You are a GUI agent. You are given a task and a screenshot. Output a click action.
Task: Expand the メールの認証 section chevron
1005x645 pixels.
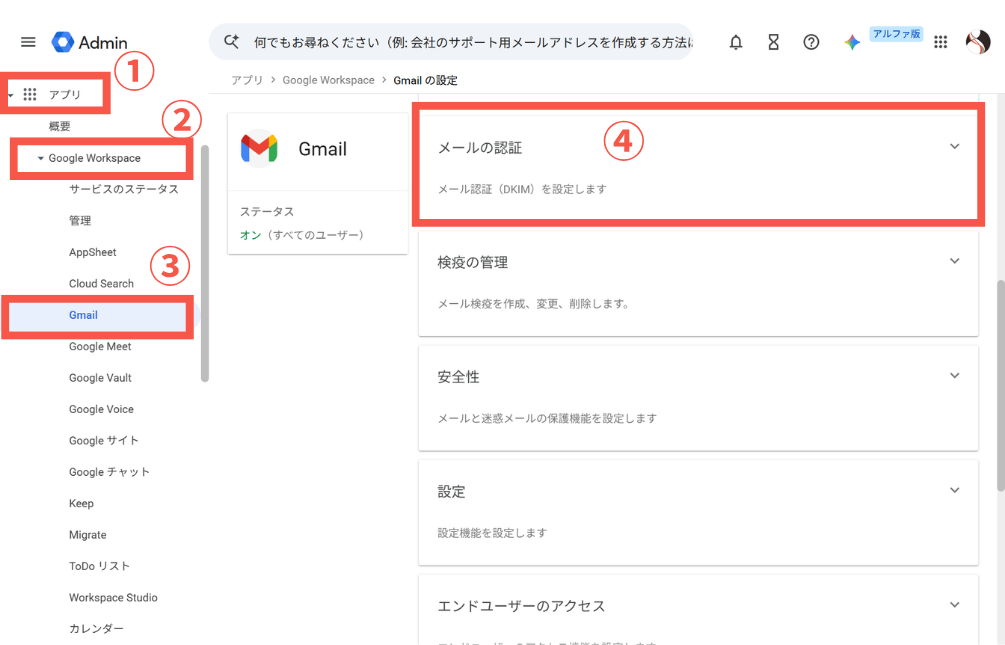coord(954,146)
